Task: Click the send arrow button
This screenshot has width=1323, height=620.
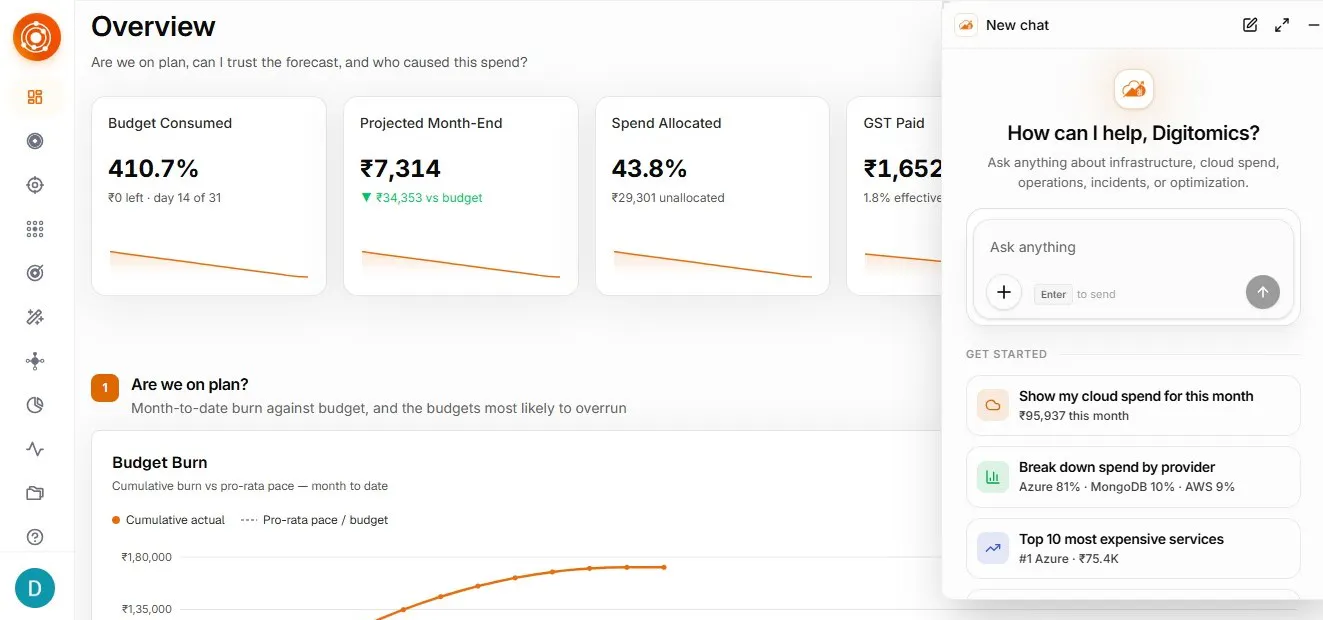Action: pos(1263,292)
